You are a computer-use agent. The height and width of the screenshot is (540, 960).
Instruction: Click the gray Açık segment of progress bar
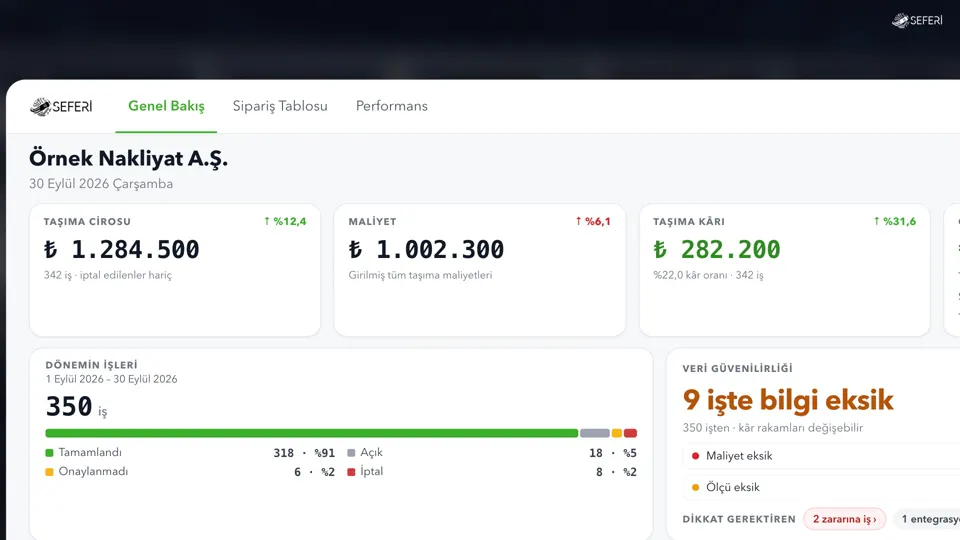[x=594, y=433]
